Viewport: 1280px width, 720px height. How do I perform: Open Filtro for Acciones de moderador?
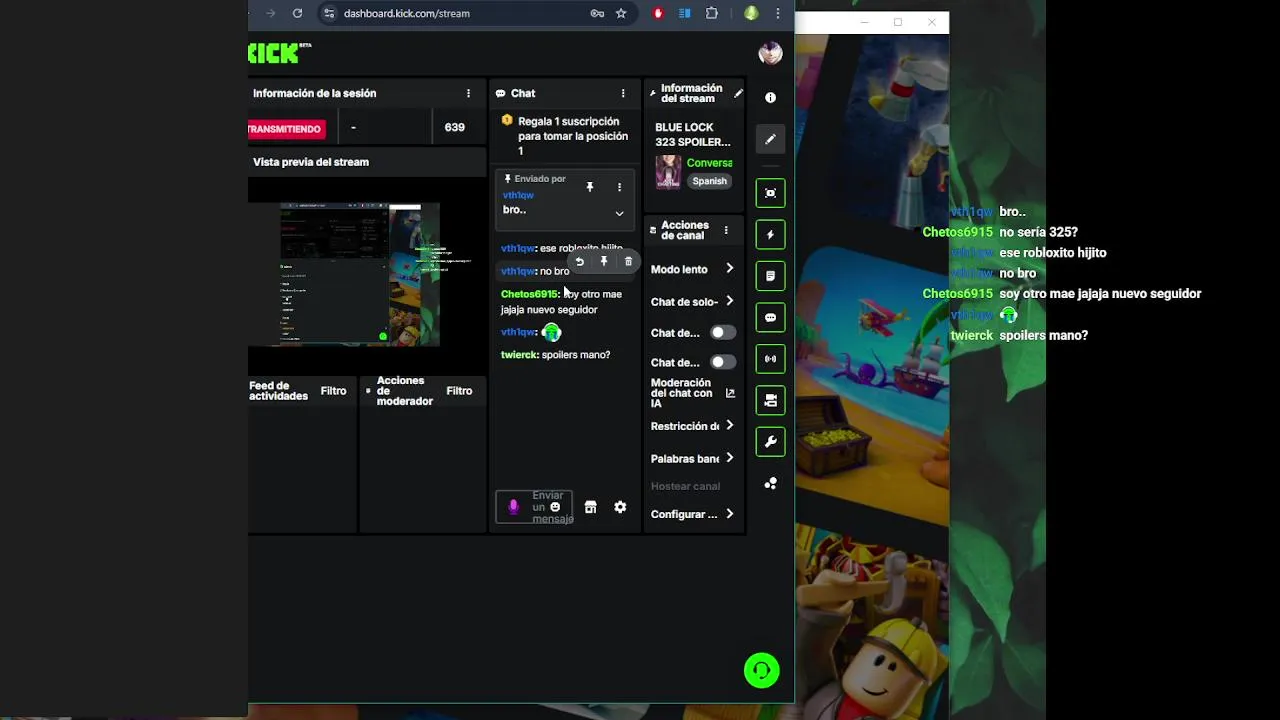[x=459, y=391]
